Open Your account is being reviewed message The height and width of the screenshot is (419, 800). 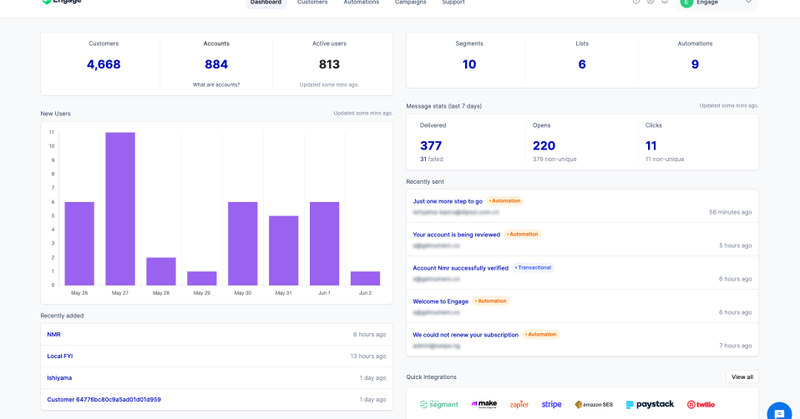click(456, 235)
